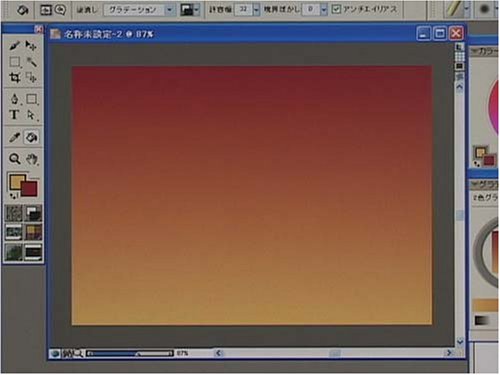
Task: Click the yellow and purple grid thumbnail
Action: (x=33, y=232)
